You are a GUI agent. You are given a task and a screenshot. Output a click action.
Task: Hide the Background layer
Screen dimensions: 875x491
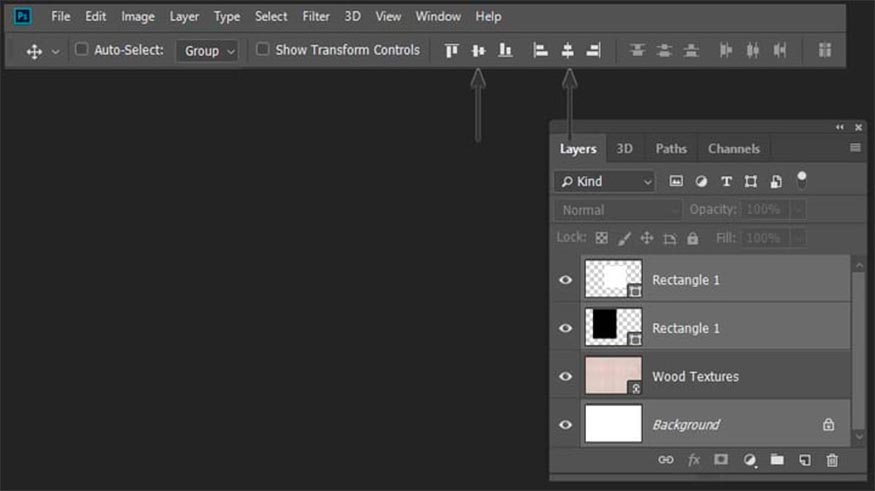point(565,425)
